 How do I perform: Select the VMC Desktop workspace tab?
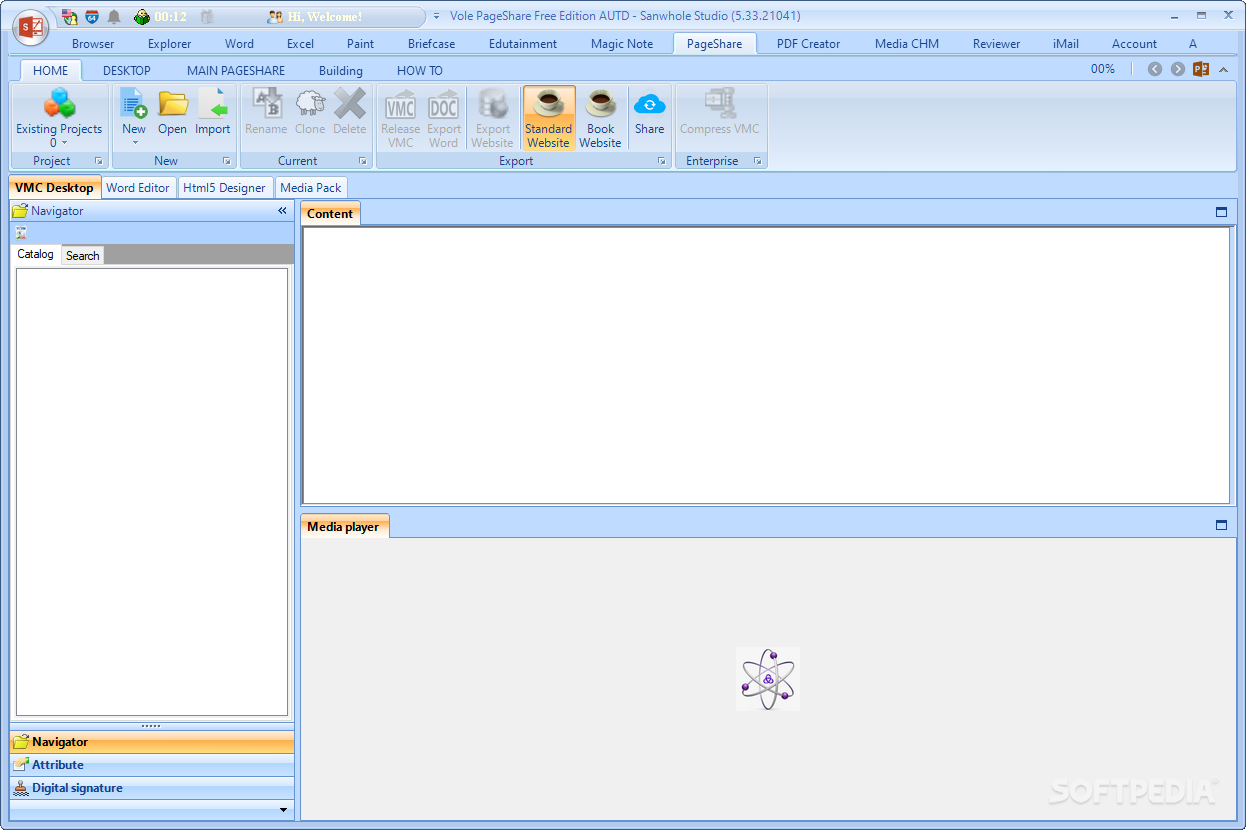[x=55, y=187]
